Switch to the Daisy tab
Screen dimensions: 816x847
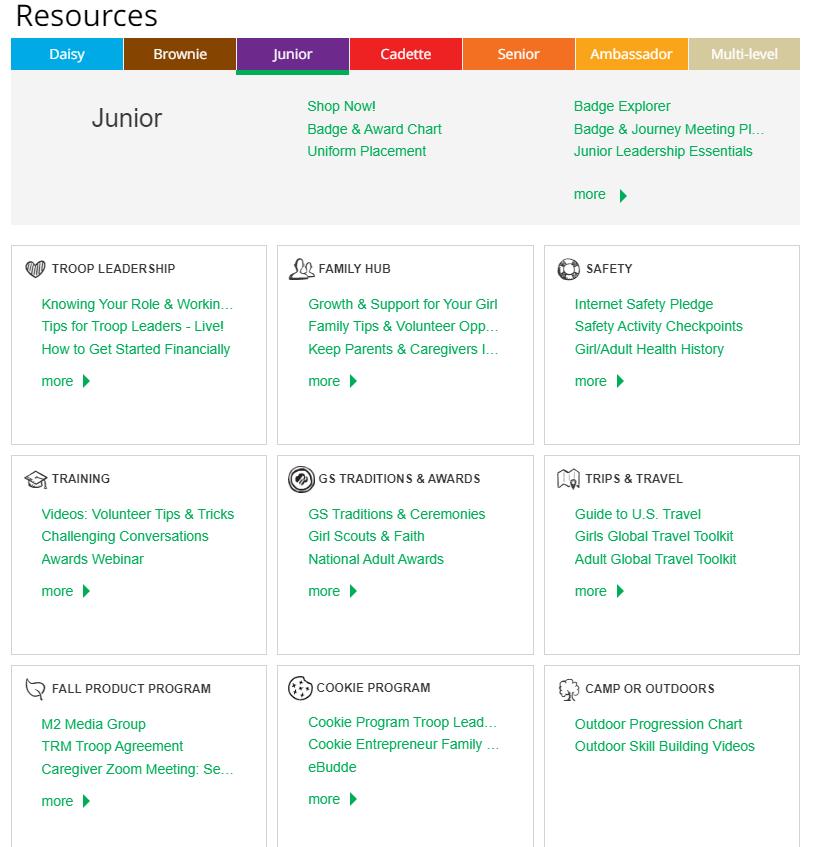(x=67, y=54)
